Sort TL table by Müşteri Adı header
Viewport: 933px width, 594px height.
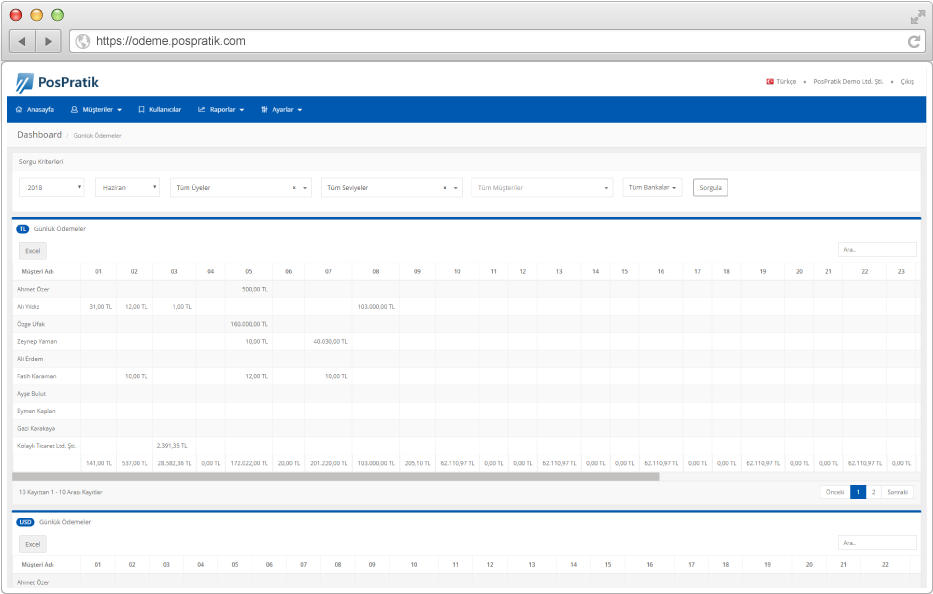click(37, 271)
